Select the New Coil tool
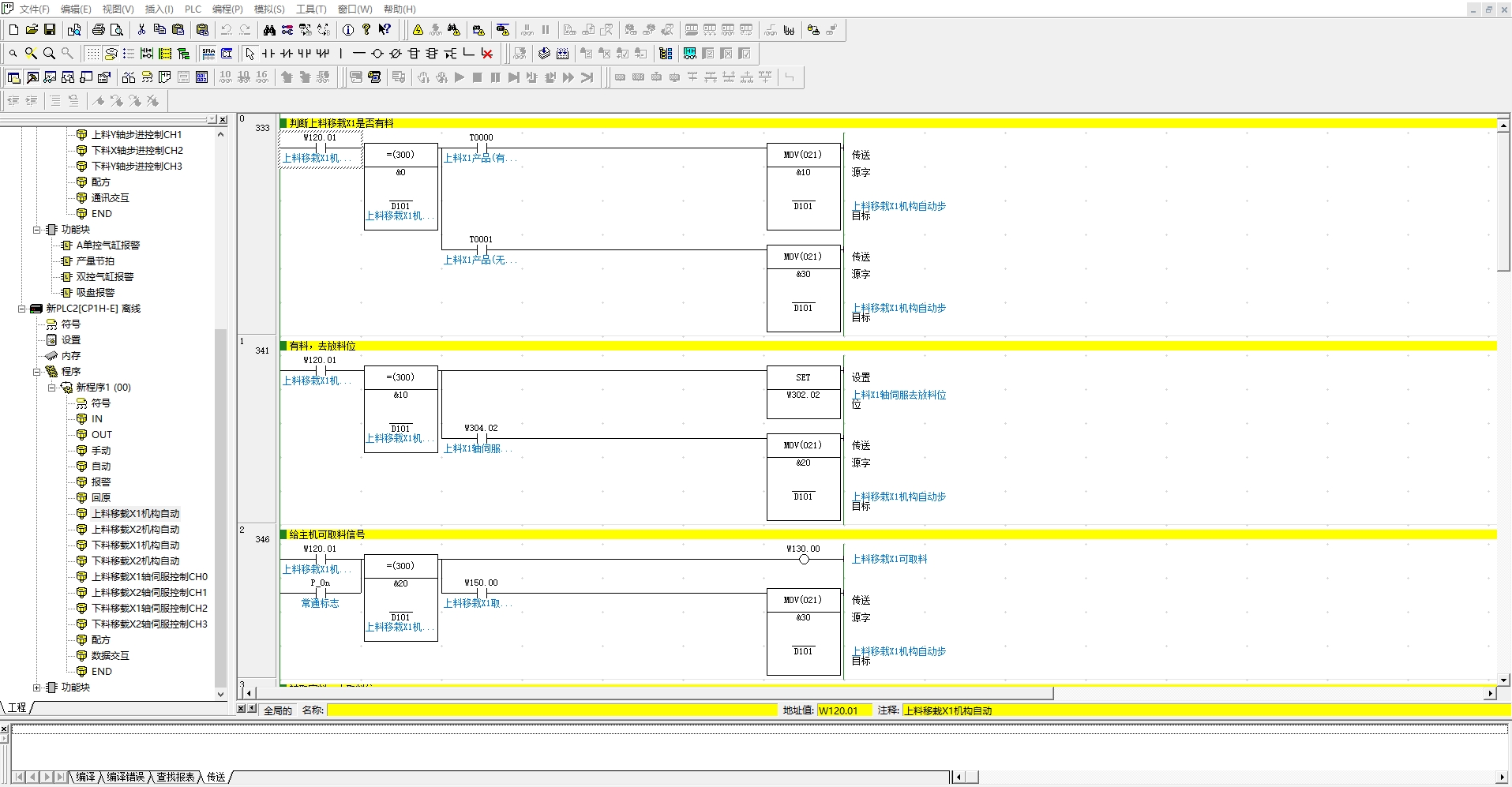 click(x=377, y=54)
